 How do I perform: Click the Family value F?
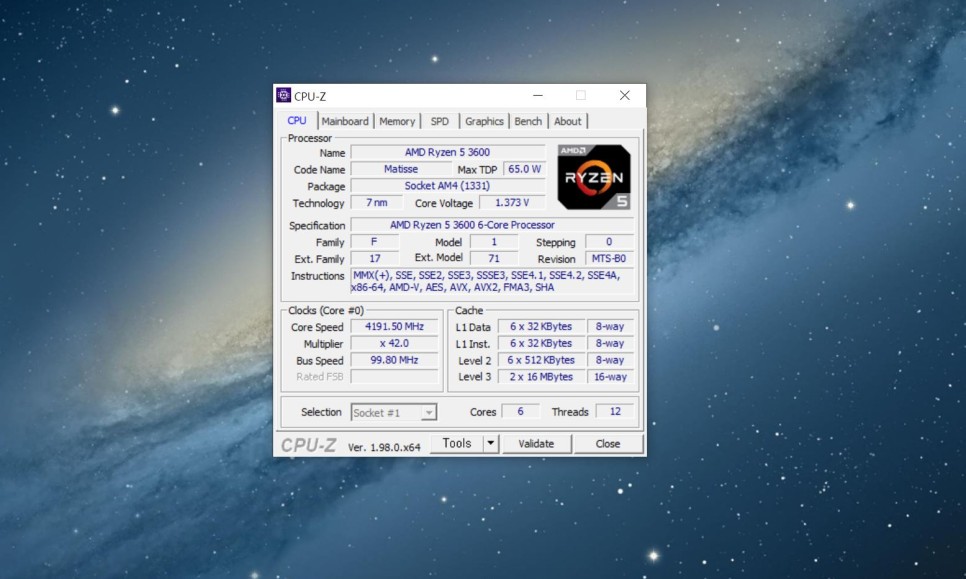click(x=374, y=242)
